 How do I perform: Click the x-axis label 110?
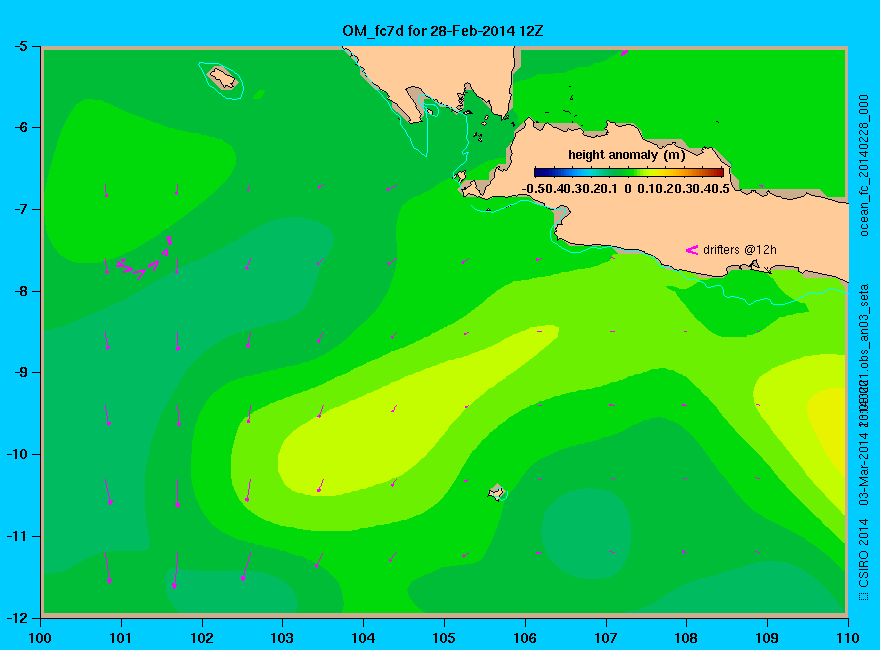coord(848,638)
